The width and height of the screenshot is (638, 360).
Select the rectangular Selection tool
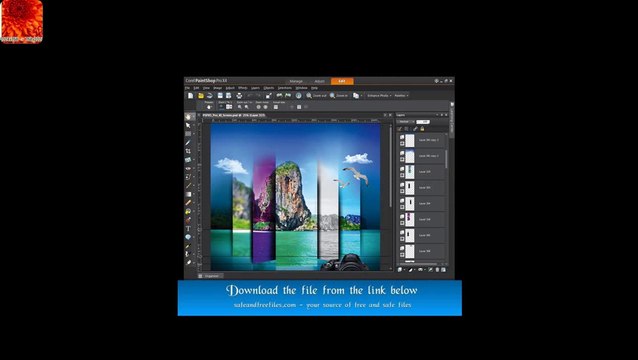coord(188,134)
